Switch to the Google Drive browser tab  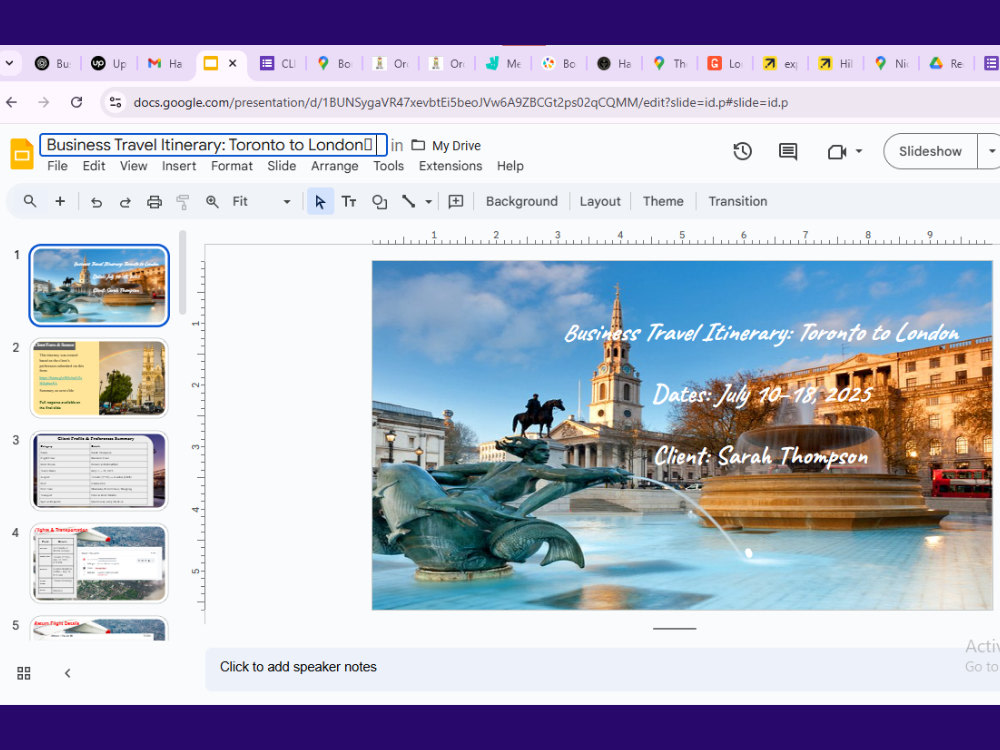946,63
